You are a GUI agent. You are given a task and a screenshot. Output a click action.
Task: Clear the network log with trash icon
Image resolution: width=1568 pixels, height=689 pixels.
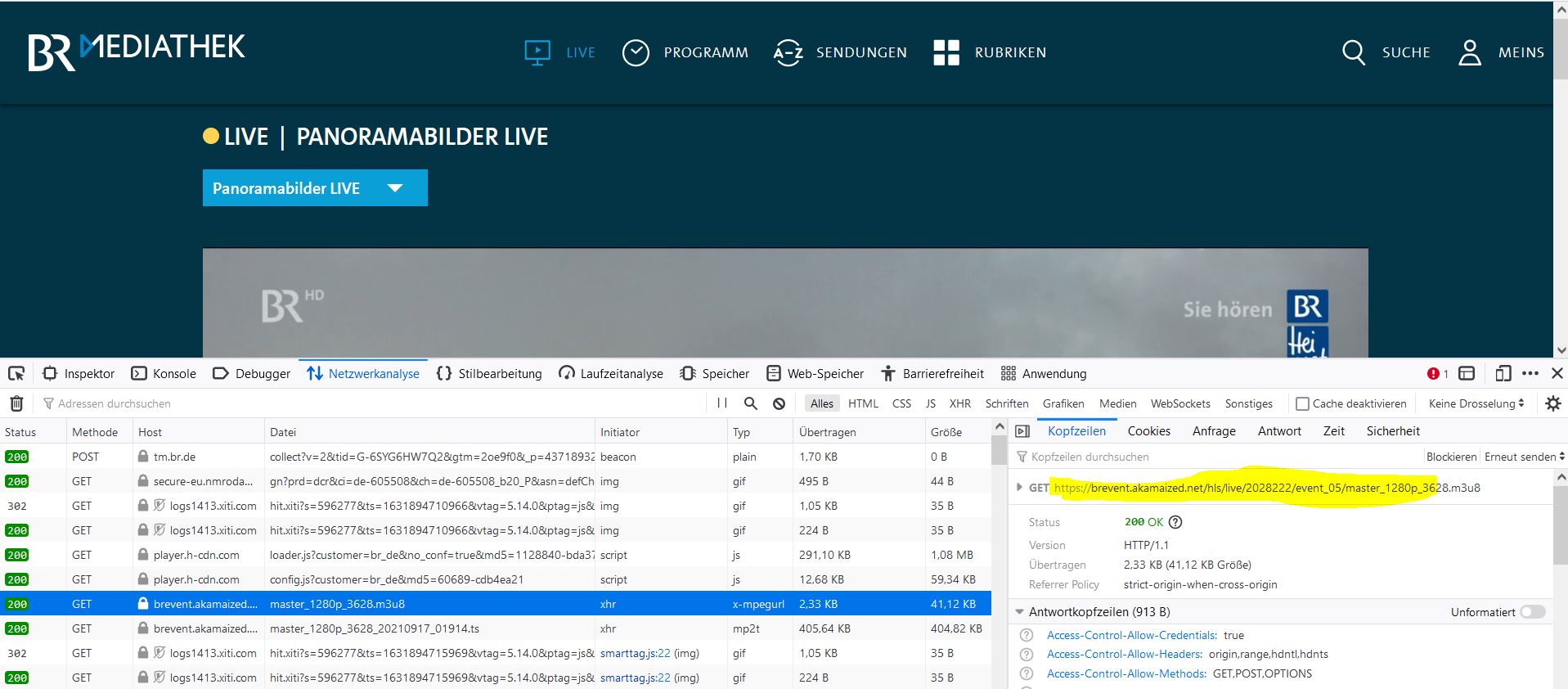point(16,403)
